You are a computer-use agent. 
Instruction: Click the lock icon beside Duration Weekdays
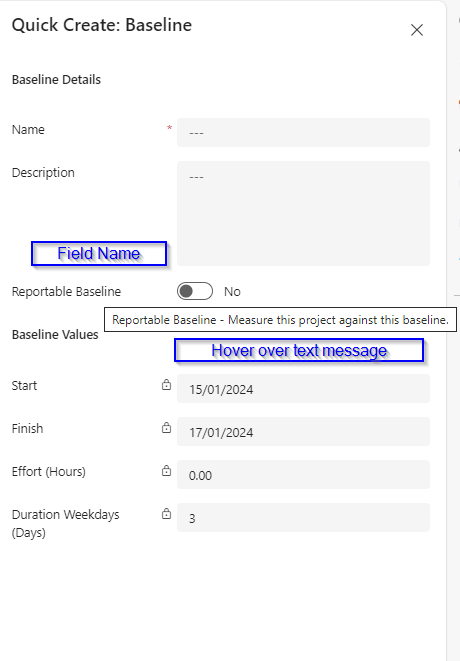pyautogui.click(x=167, y=513)
